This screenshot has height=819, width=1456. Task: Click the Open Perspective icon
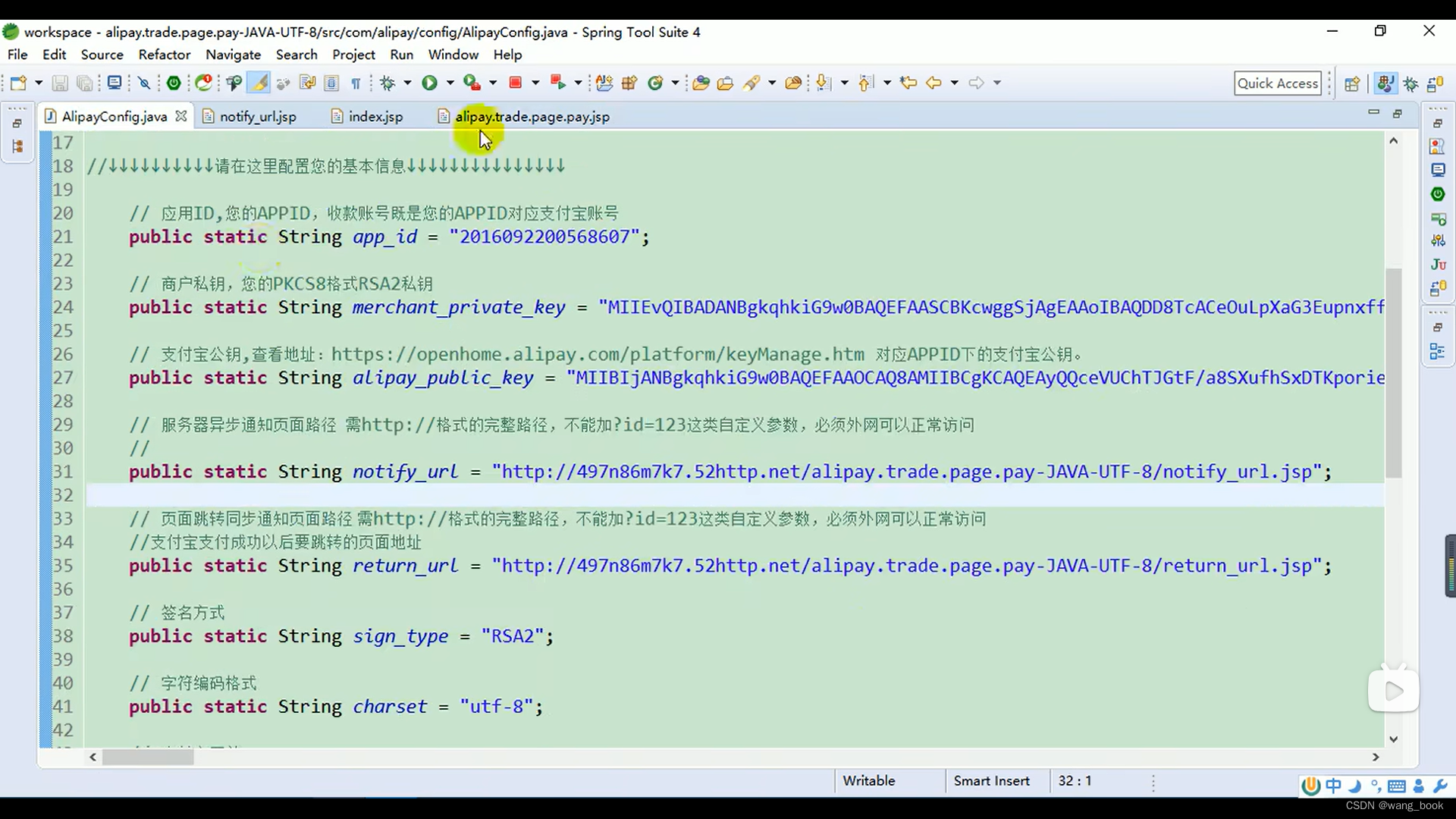pos(1352,83)
